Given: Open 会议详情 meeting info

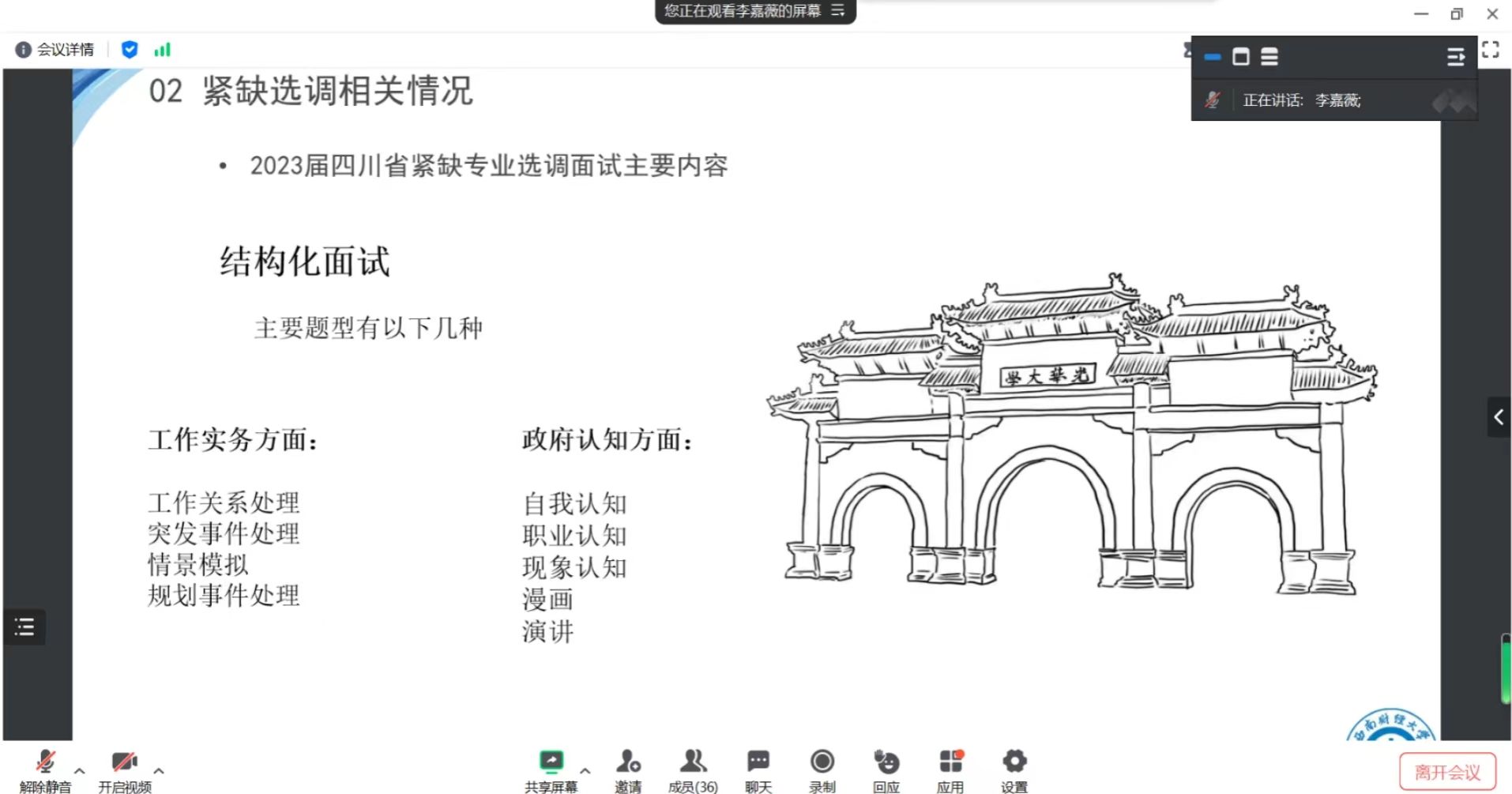Looking at the screenshot, I should [55, 50].
